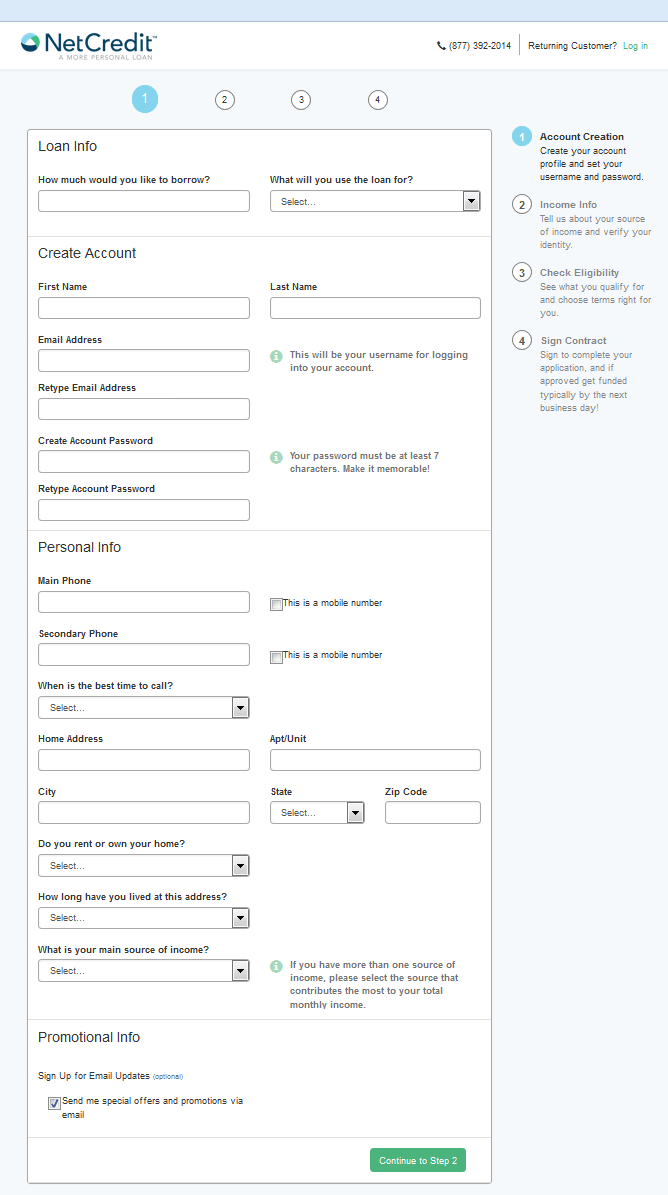Click Check Eligibility step icon in sidebar
The image size is (668, 1195).
[x=522, y=272]
